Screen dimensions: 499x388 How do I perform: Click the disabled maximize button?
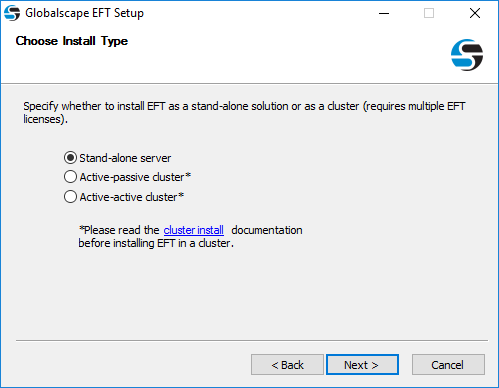429,13
